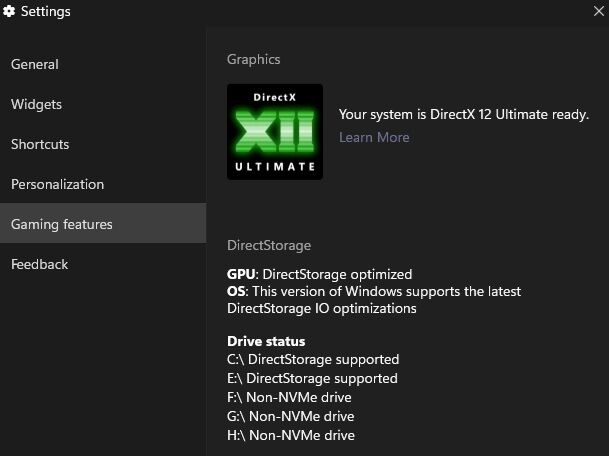Screen dimensions: 609x456
Task: Click the Graphics section heading
Action: click(254, 59)
